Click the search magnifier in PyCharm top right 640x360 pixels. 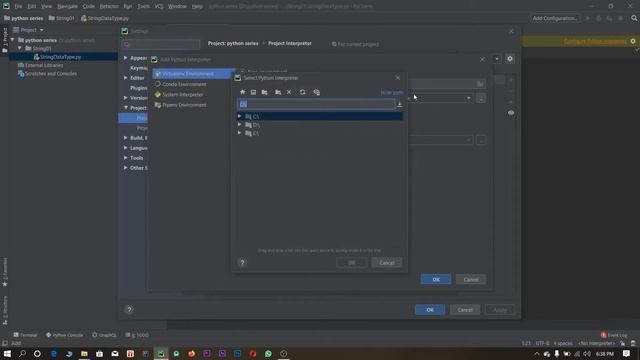(x=634, y=18)
